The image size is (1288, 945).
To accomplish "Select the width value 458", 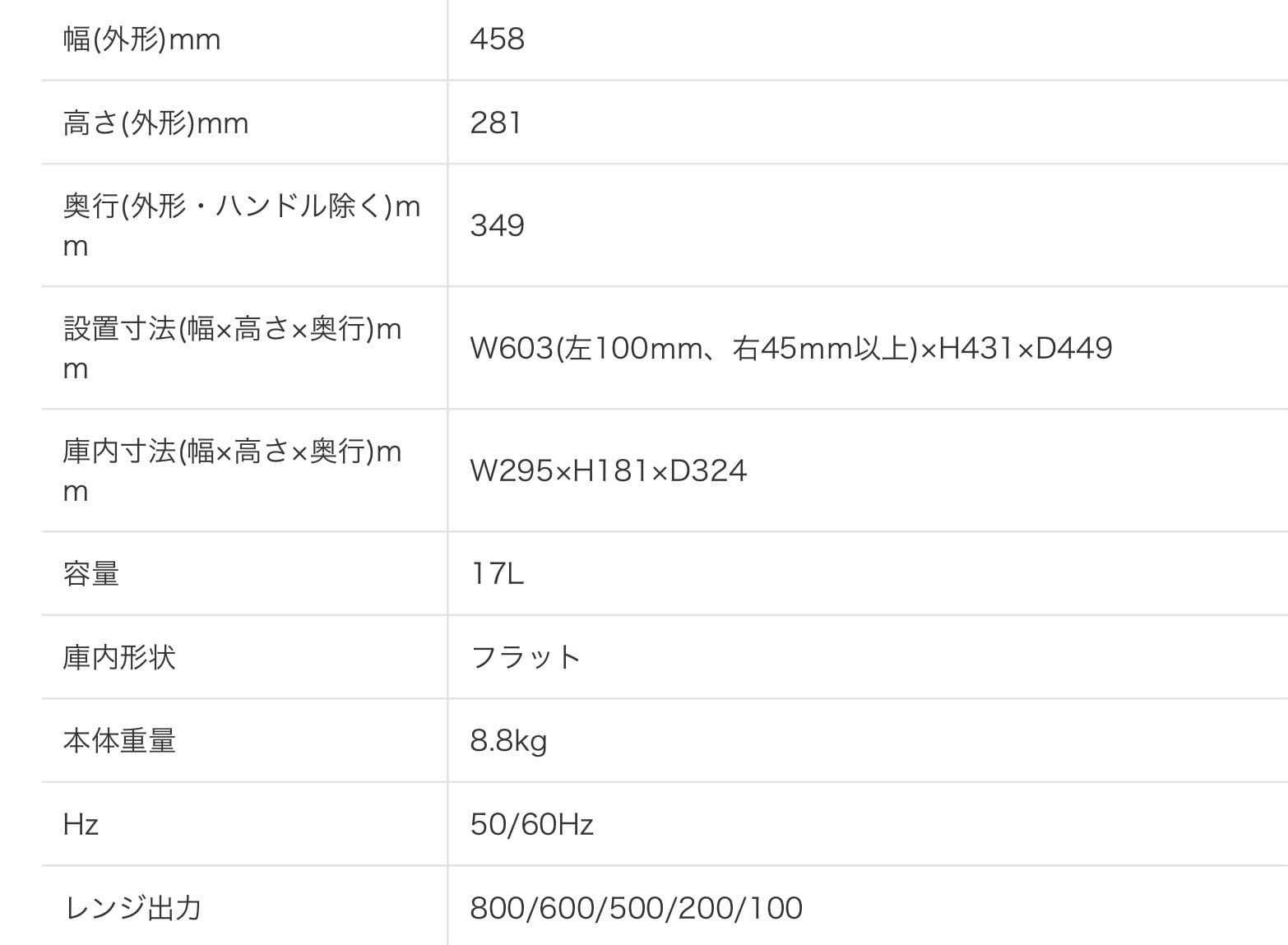I will point(497,39).
